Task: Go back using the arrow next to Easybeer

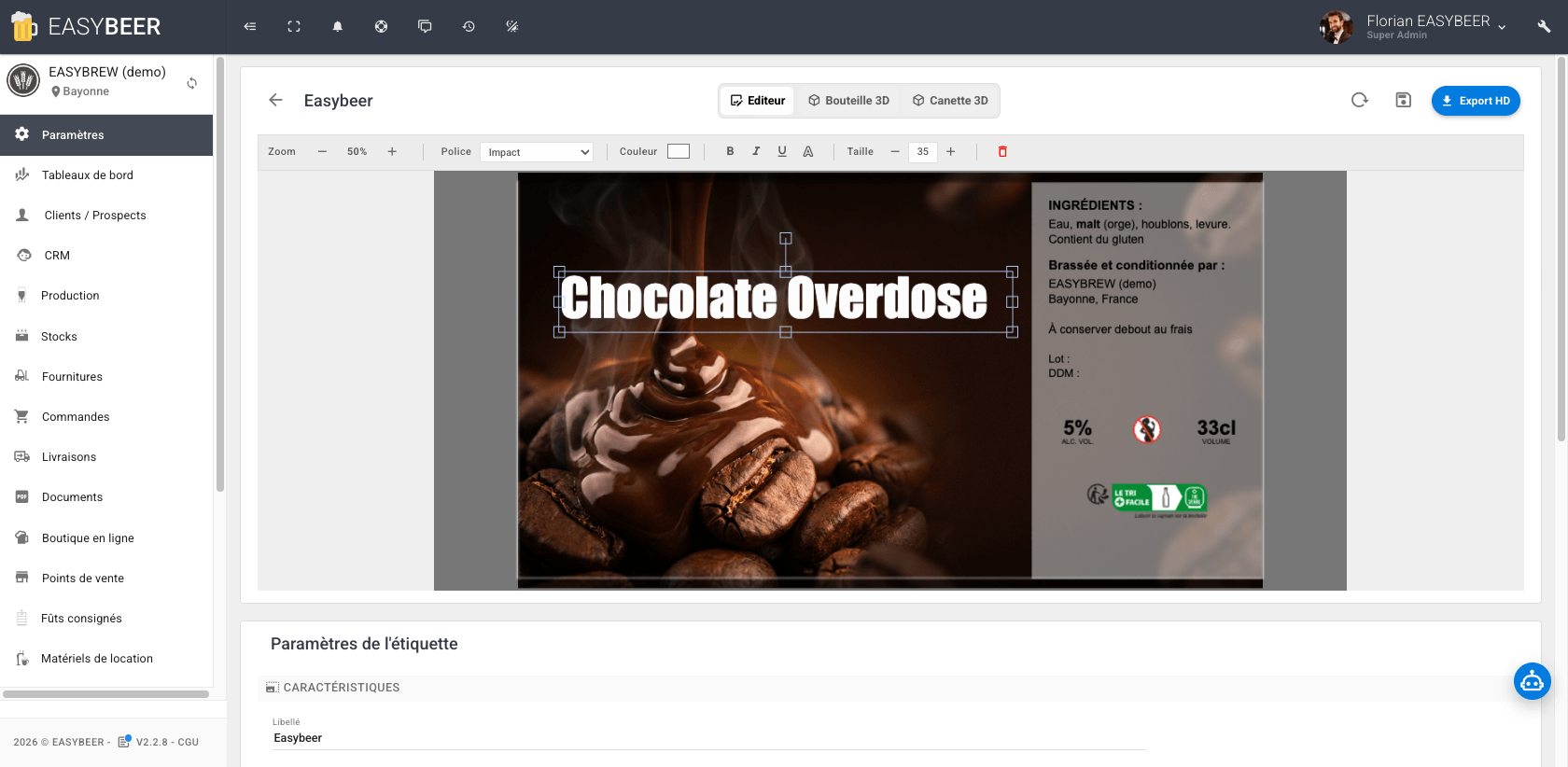Action: click(275, 100)
